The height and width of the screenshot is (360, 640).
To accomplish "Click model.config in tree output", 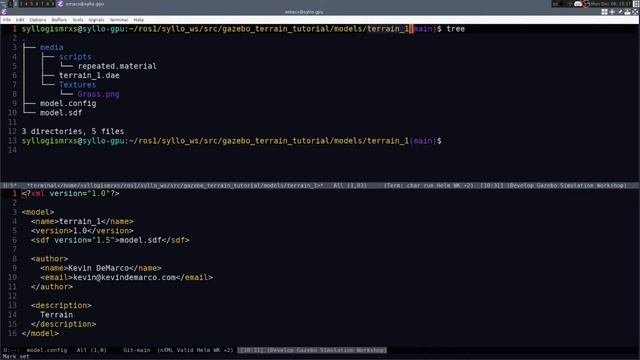I will [x=68, y=104].
